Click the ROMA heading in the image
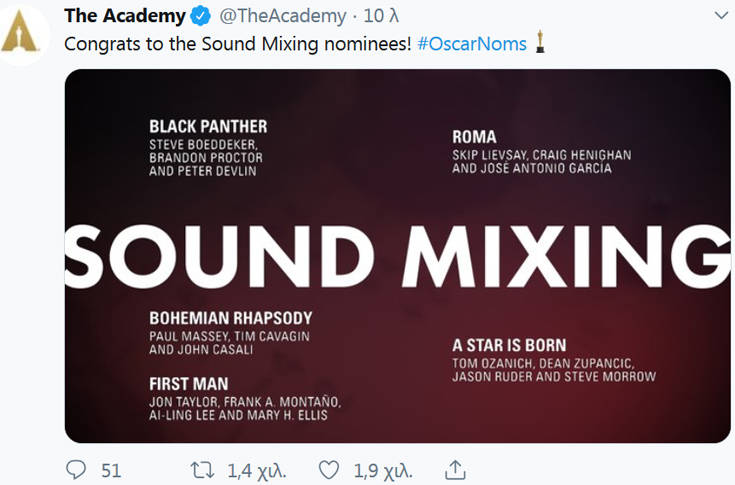 [474, 137]
